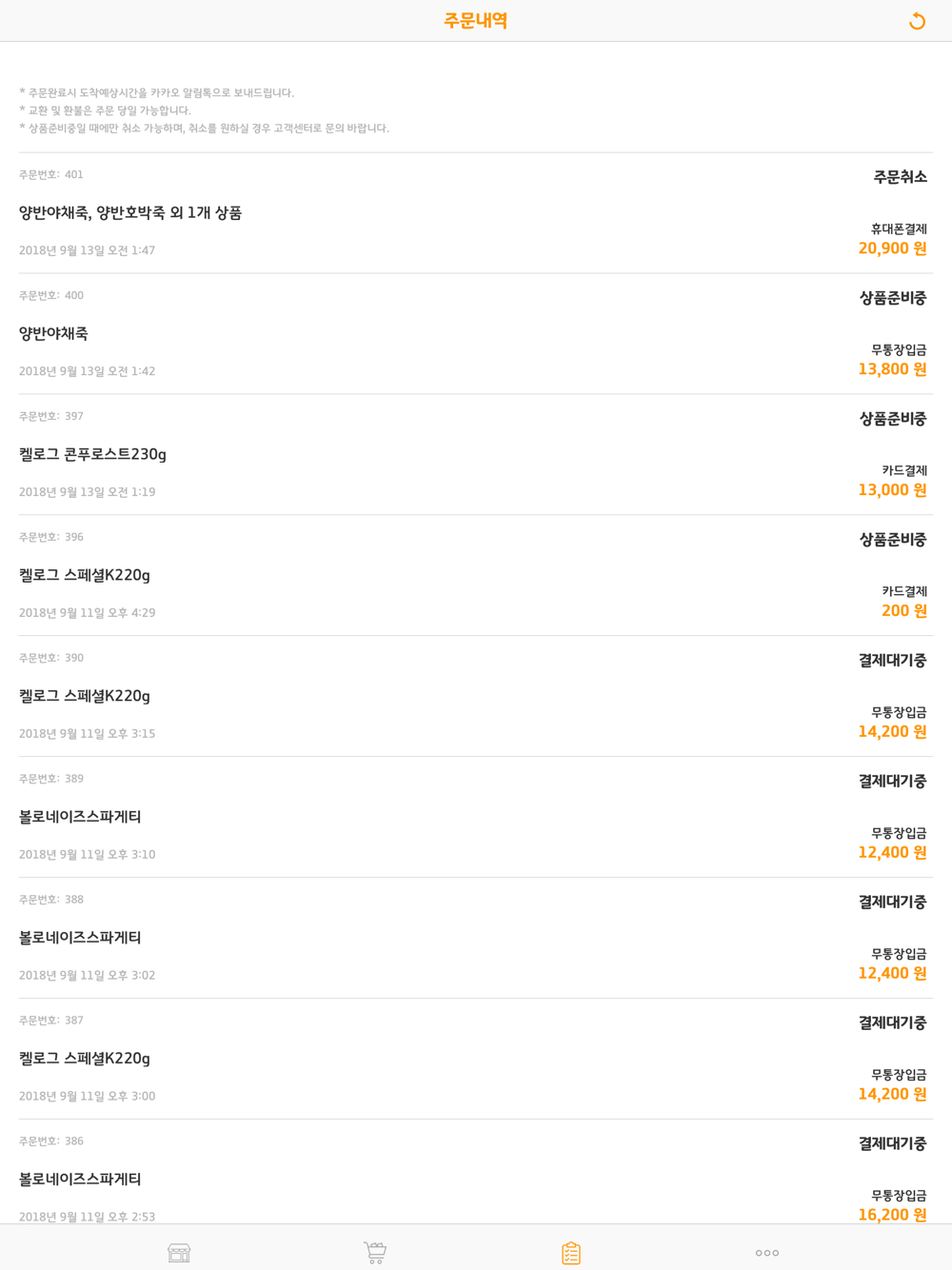Select order 386 볼로네이즈스파게티
This screenshot has height=1270, width=952.
(476, 1173)
